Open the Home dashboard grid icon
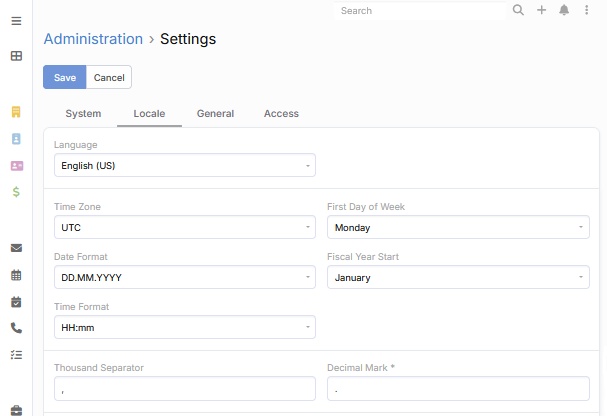Viewport: 607px width, 416px height. pyautogui.click(x=16, y=56)
